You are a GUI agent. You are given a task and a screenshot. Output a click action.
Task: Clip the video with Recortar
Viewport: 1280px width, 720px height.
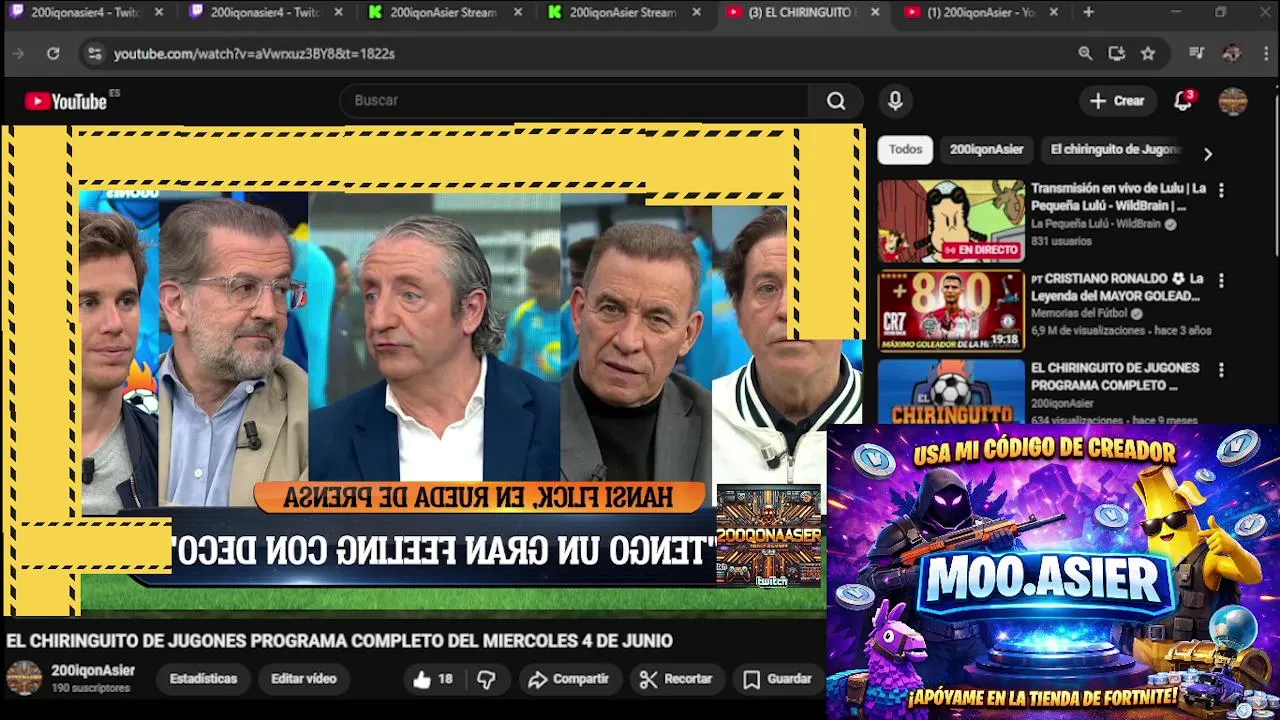(676, 679)
